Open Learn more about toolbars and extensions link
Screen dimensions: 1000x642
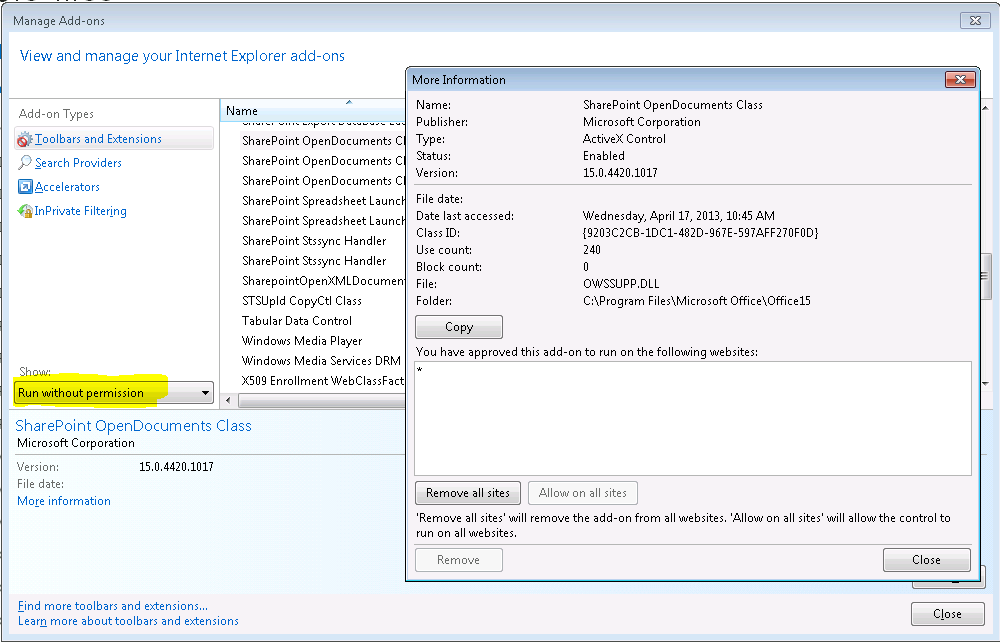pos(128,621)
